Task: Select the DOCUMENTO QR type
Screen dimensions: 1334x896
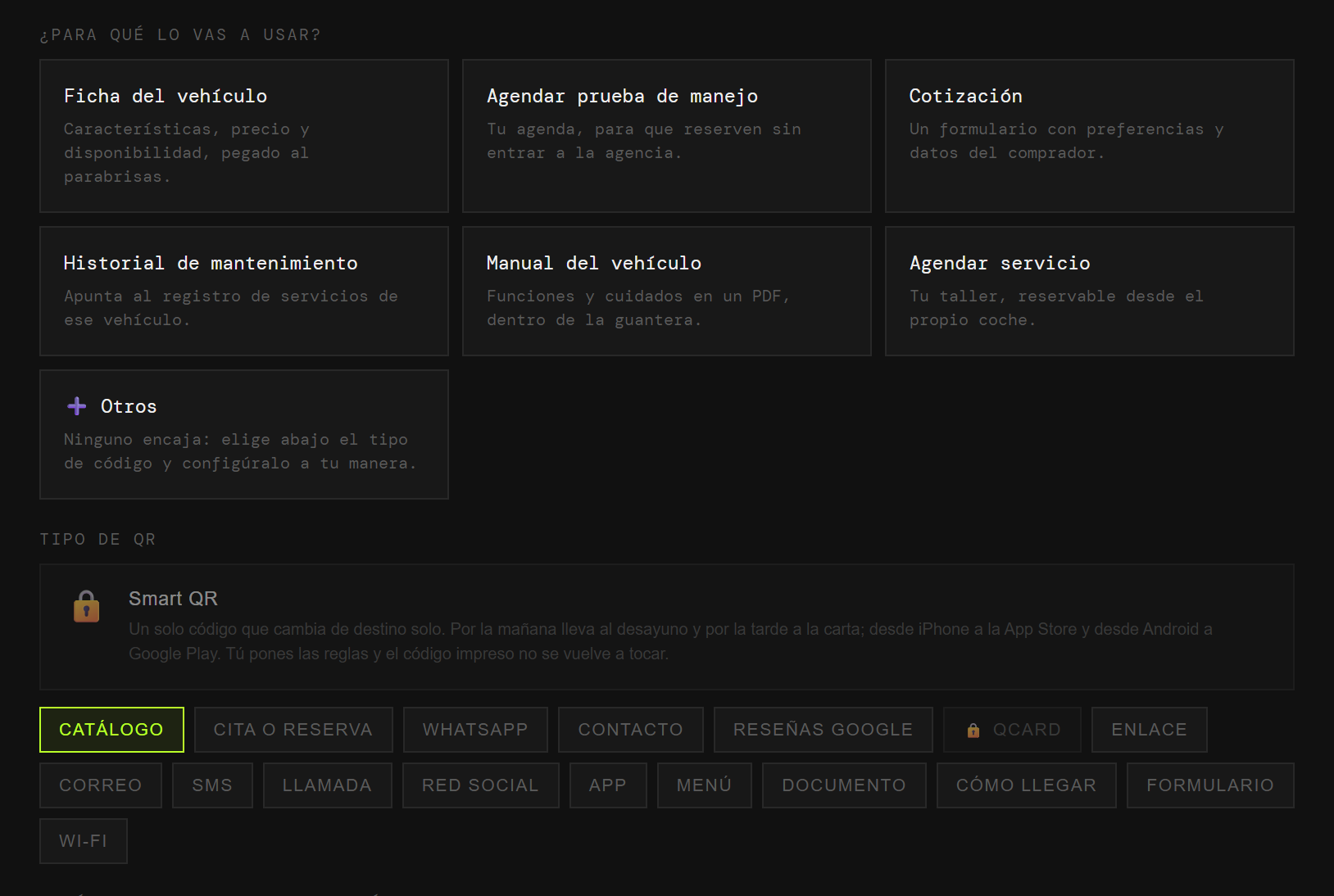Action: coord(844,785)
